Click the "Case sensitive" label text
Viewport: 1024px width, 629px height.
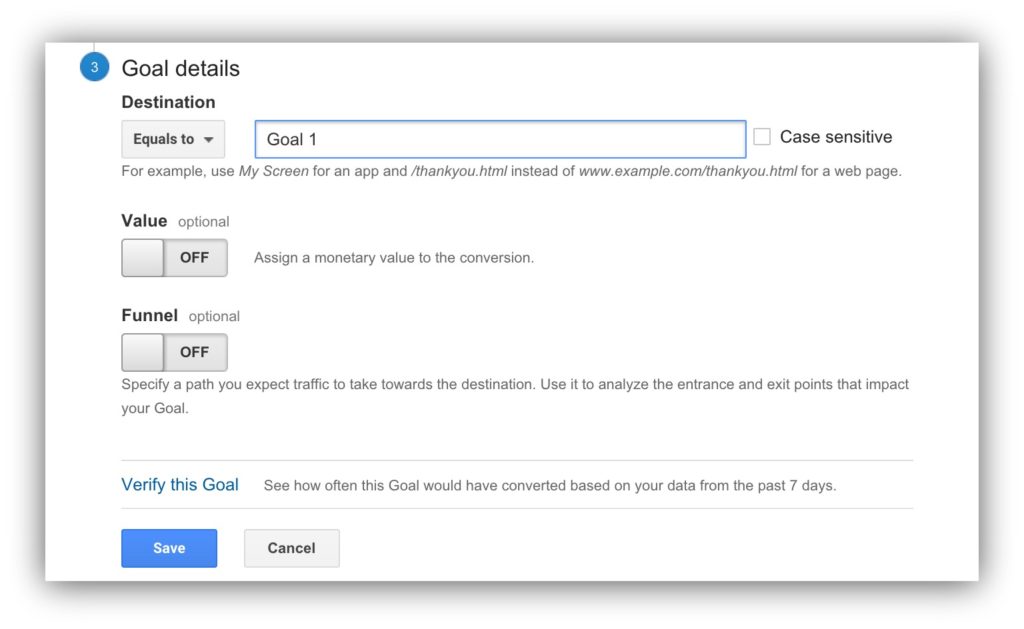tap(836, 137)
